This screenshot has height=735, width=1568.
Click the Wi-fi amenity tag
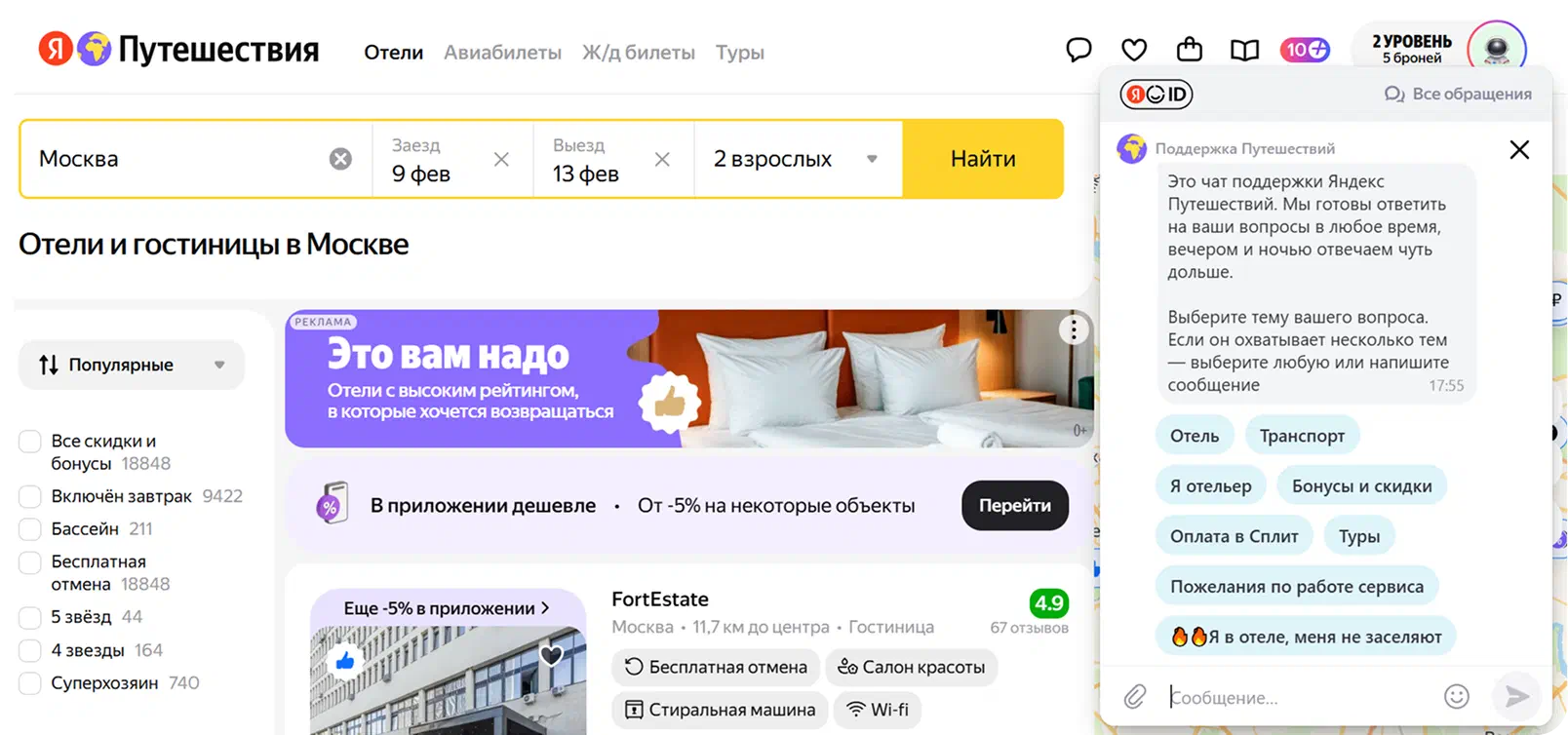pyautogui.click(x=878, y=710)
